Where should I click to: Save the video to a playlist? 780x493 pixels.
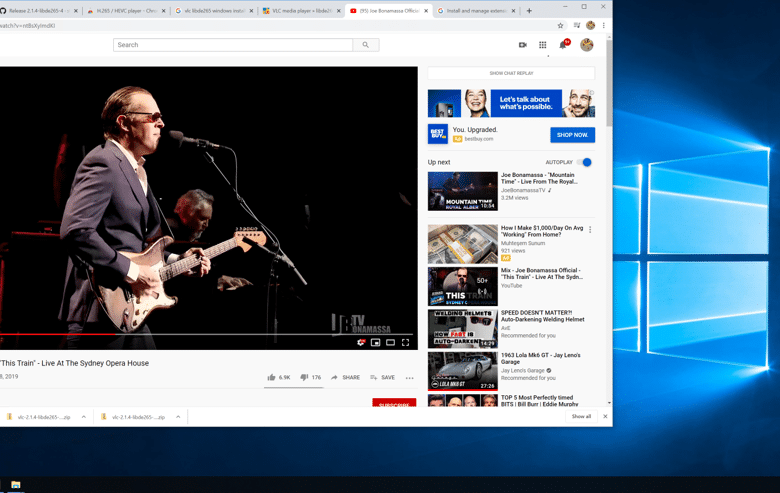coord(383,378)
